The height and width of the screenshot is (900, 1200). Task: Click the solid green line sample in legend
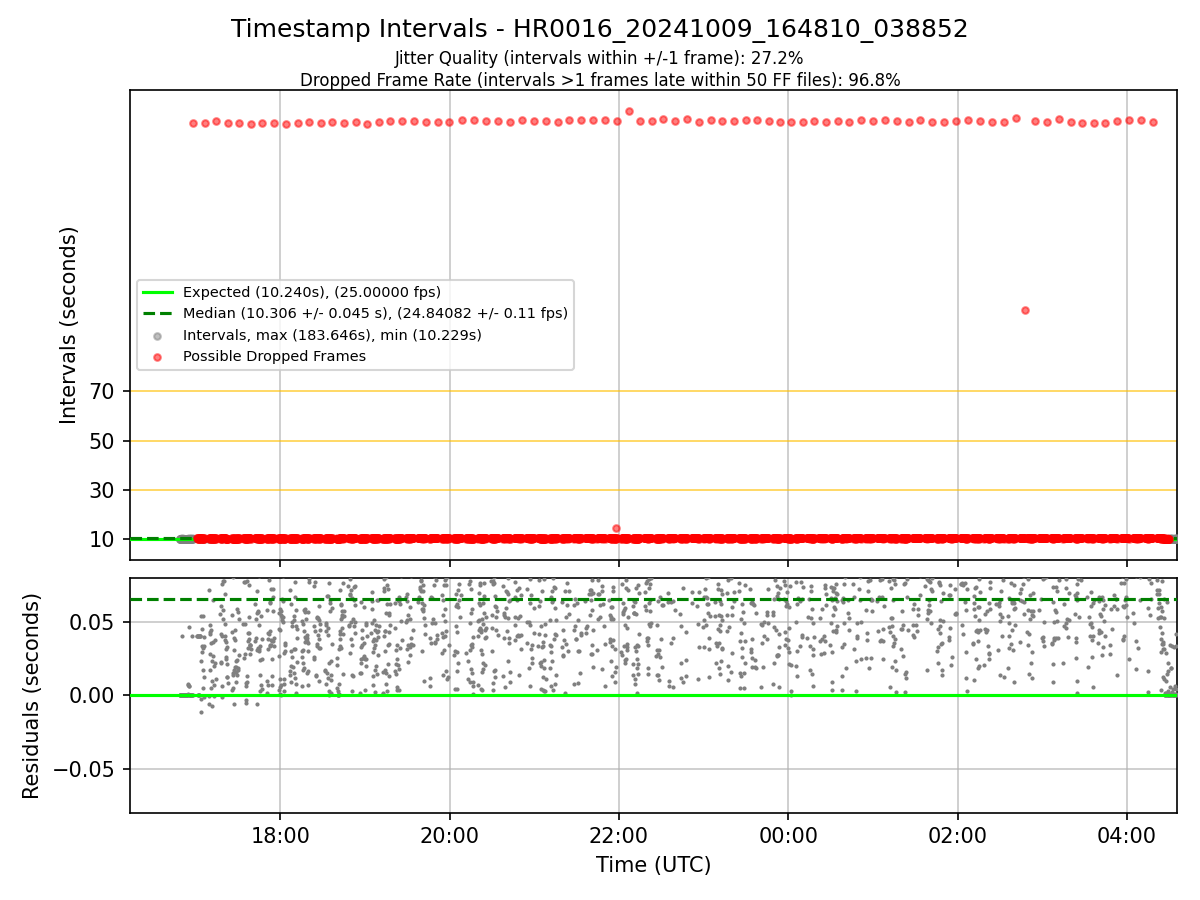click(158, 292)
